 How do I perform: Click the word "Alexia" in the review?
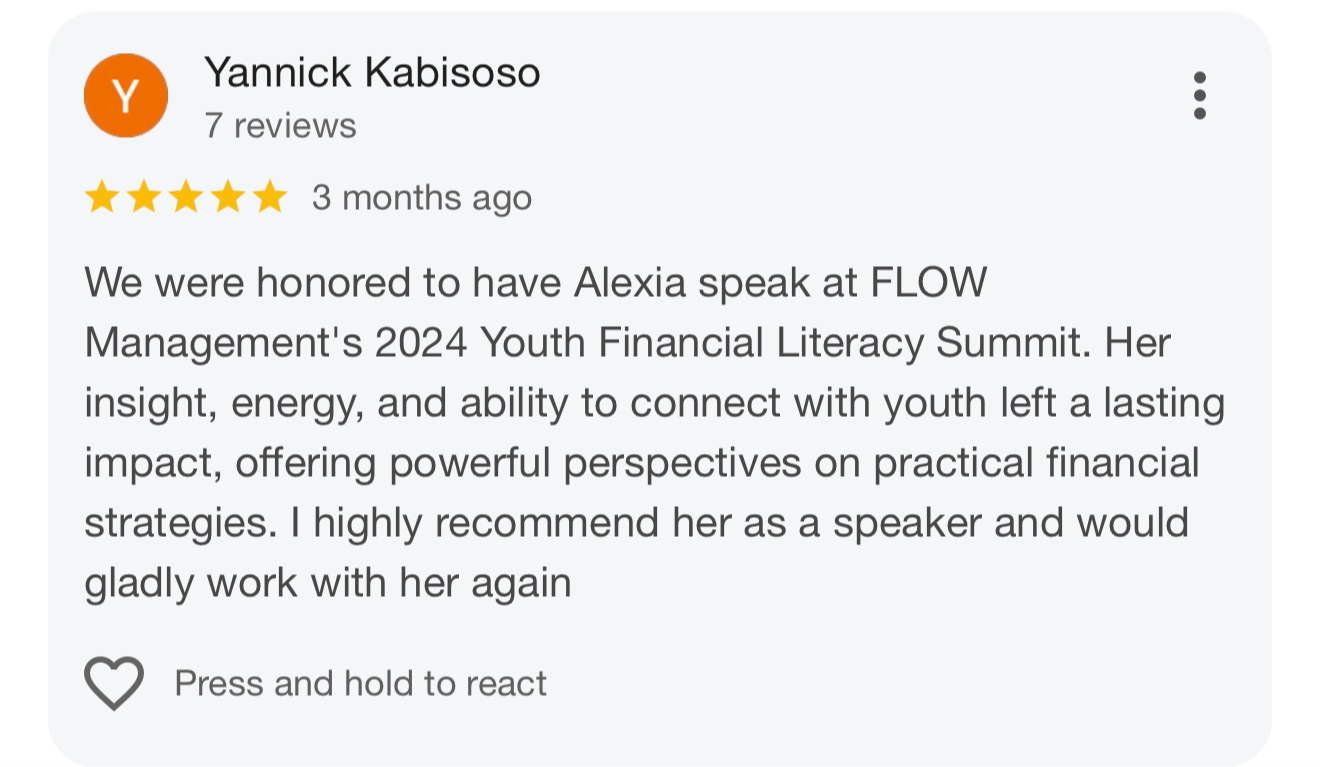click(630, 284)
